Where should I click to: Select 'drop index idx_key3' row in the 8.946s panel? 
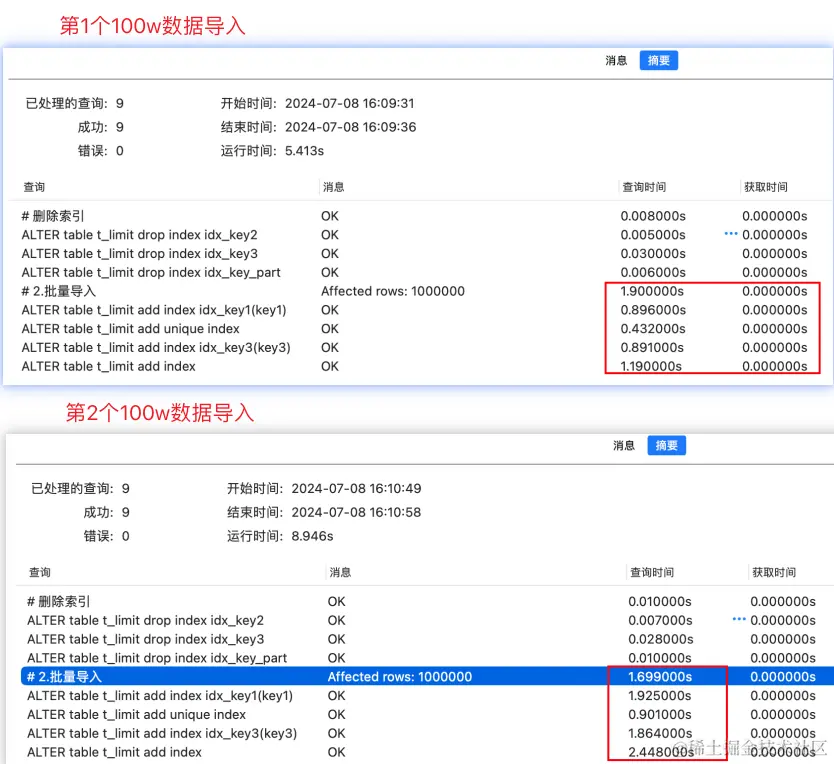[x=427, y=639]
